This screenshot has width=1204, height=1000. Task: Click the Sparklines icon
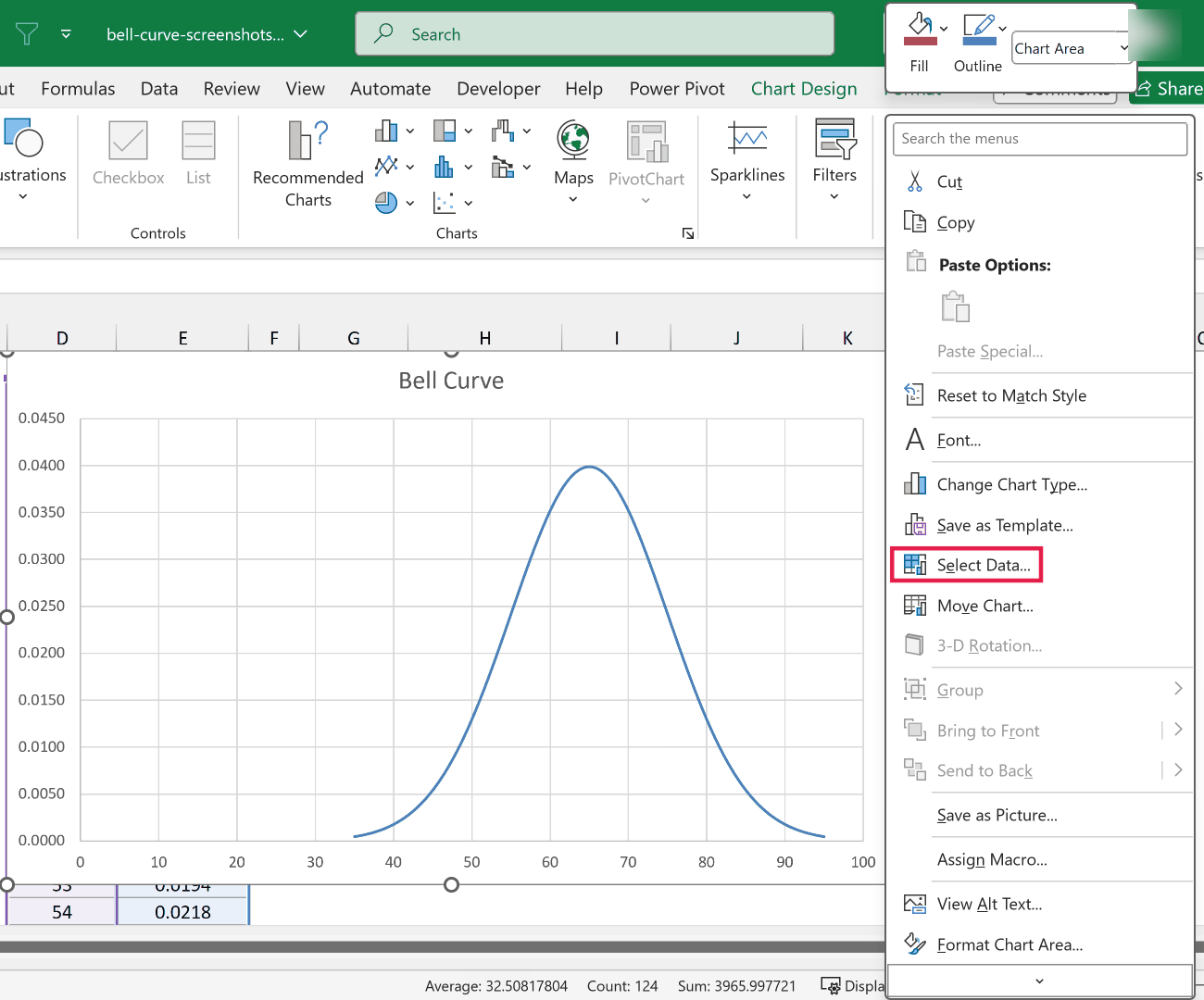pyautogui.click(x=747, y=139)
